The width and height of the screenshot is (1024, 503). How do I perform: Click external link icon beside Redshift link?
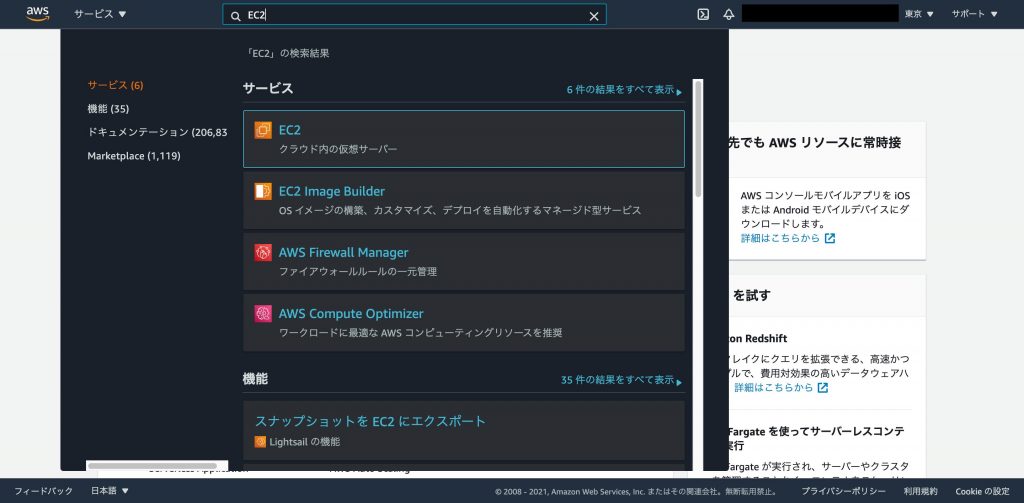click(x=823, y=387)
